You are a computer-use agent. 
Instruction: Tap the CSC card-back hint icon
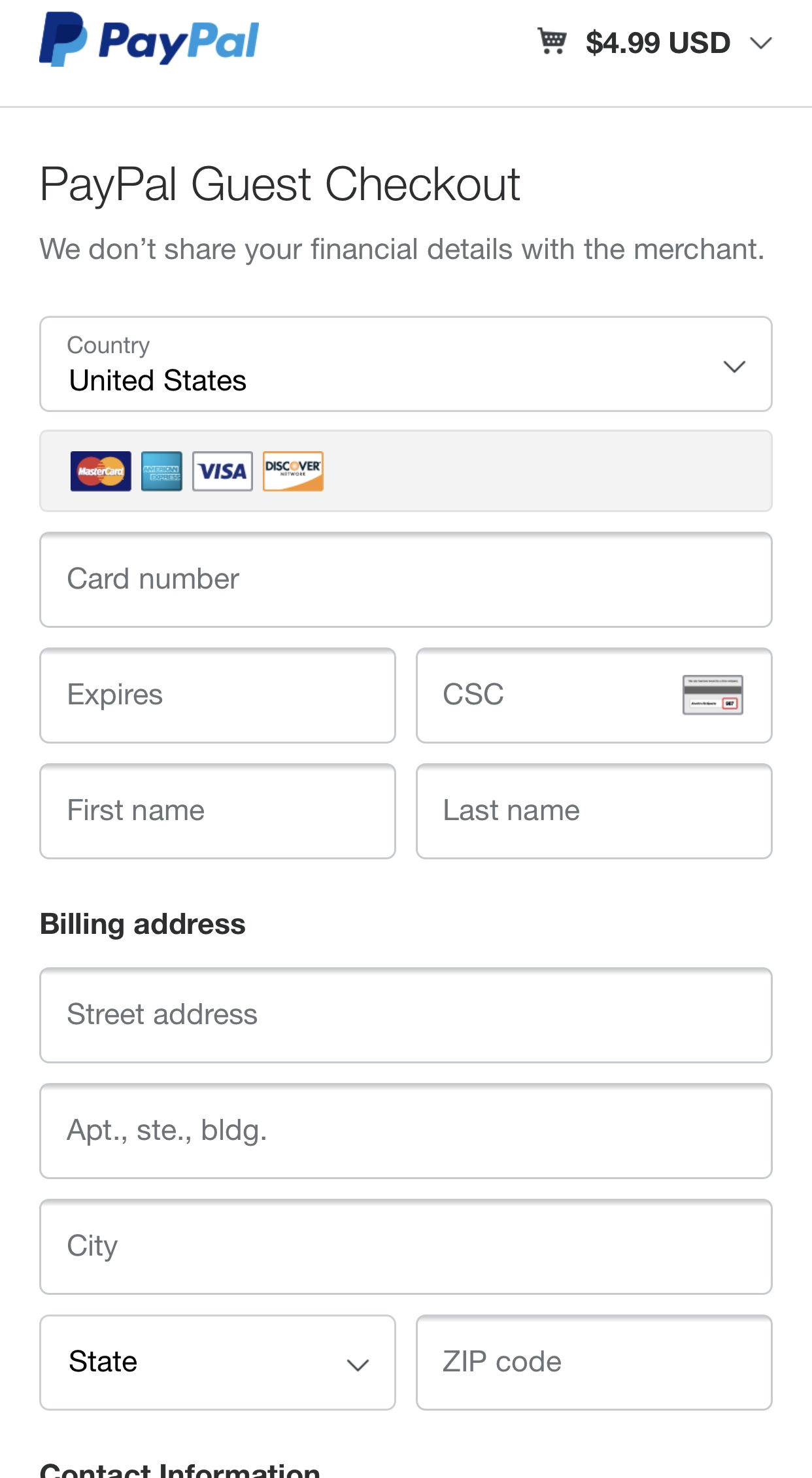tap(713, 695)
